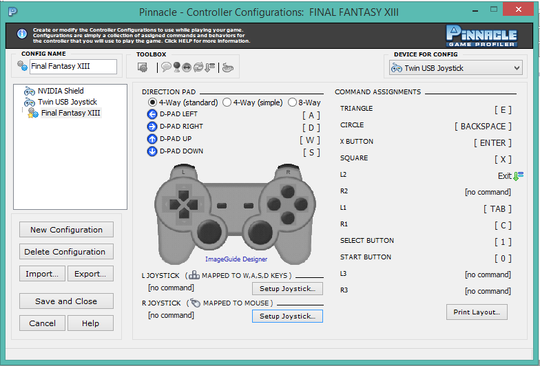Click the mouse icon in R JOYSTICK header
The width and height of the screenshot is (540, 366).
pyautogui.click(x=195, y=303)
